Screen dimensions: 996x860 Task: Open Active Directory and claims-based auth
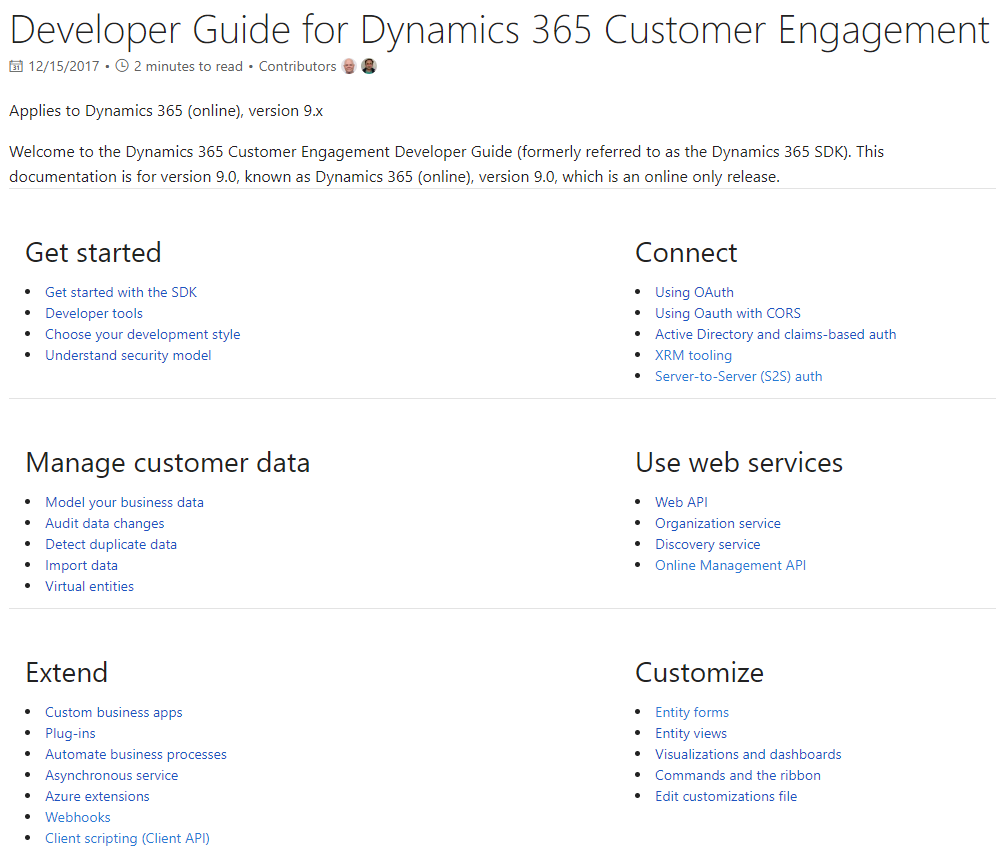[x=776, y=334]
